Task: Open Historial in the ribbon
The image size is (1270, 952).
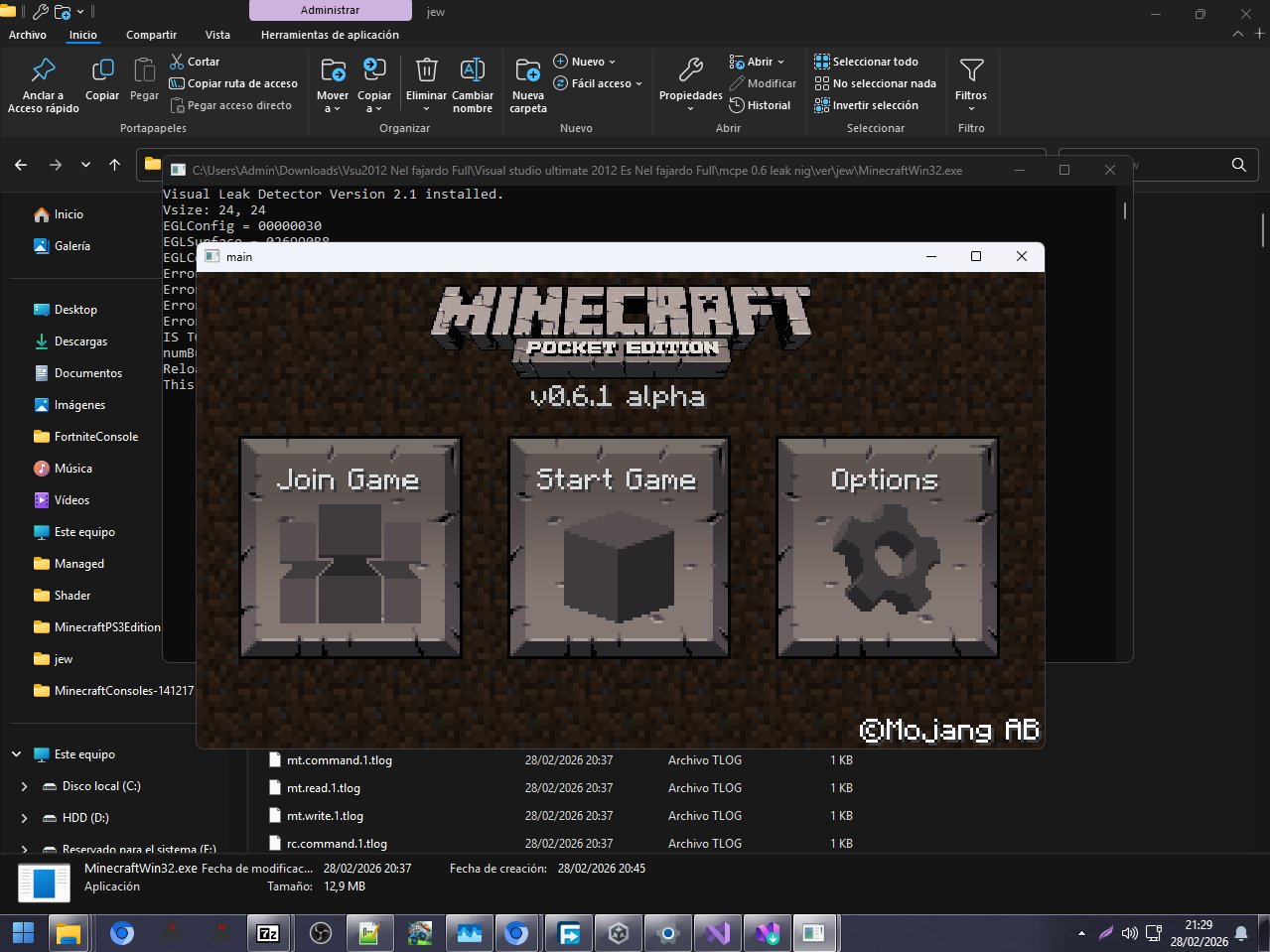Action: 760,105
